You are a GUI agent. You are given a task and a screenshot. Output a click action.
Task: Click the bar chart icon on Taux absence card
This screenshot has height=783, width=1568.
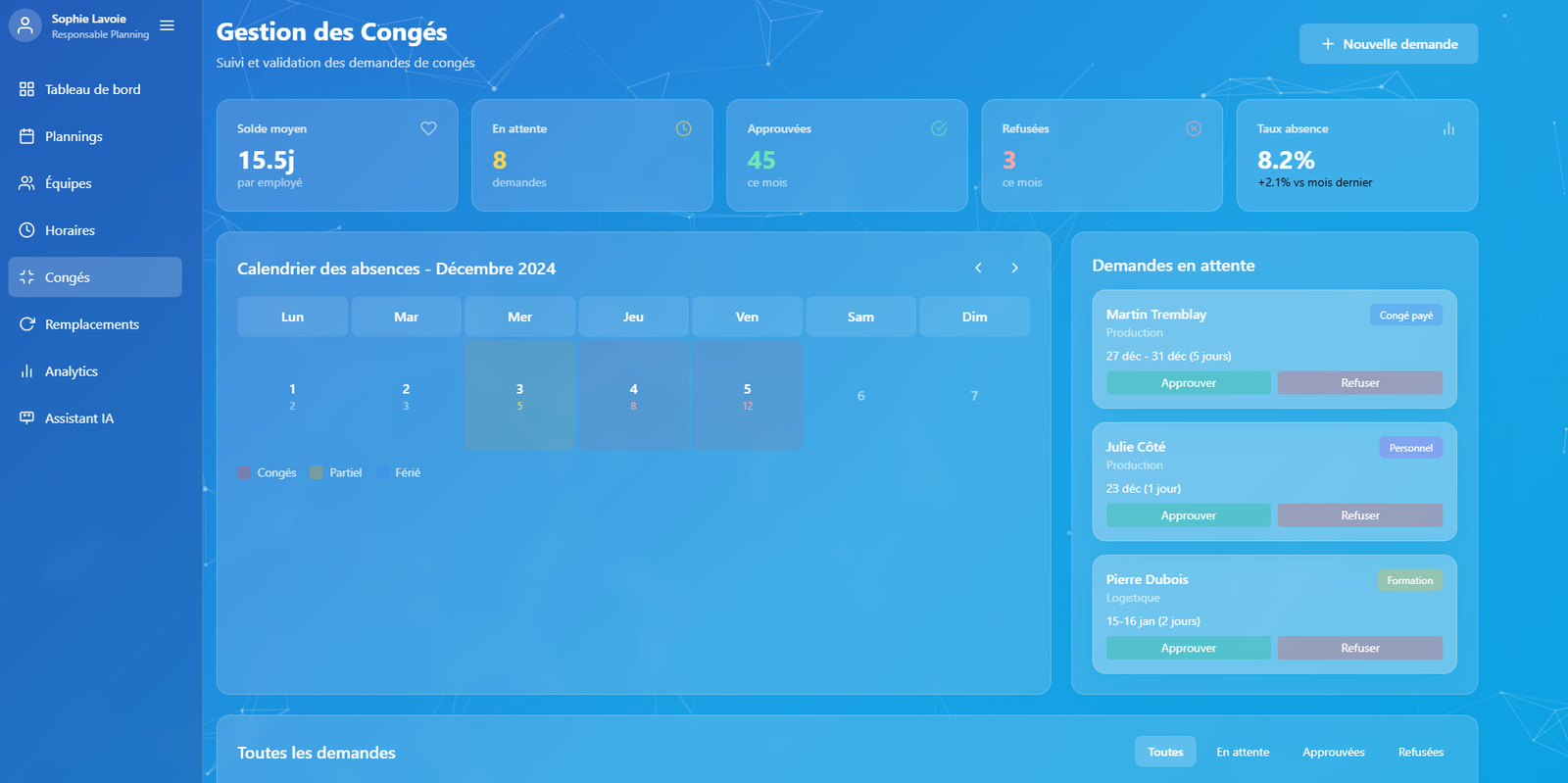[1447, 128]
